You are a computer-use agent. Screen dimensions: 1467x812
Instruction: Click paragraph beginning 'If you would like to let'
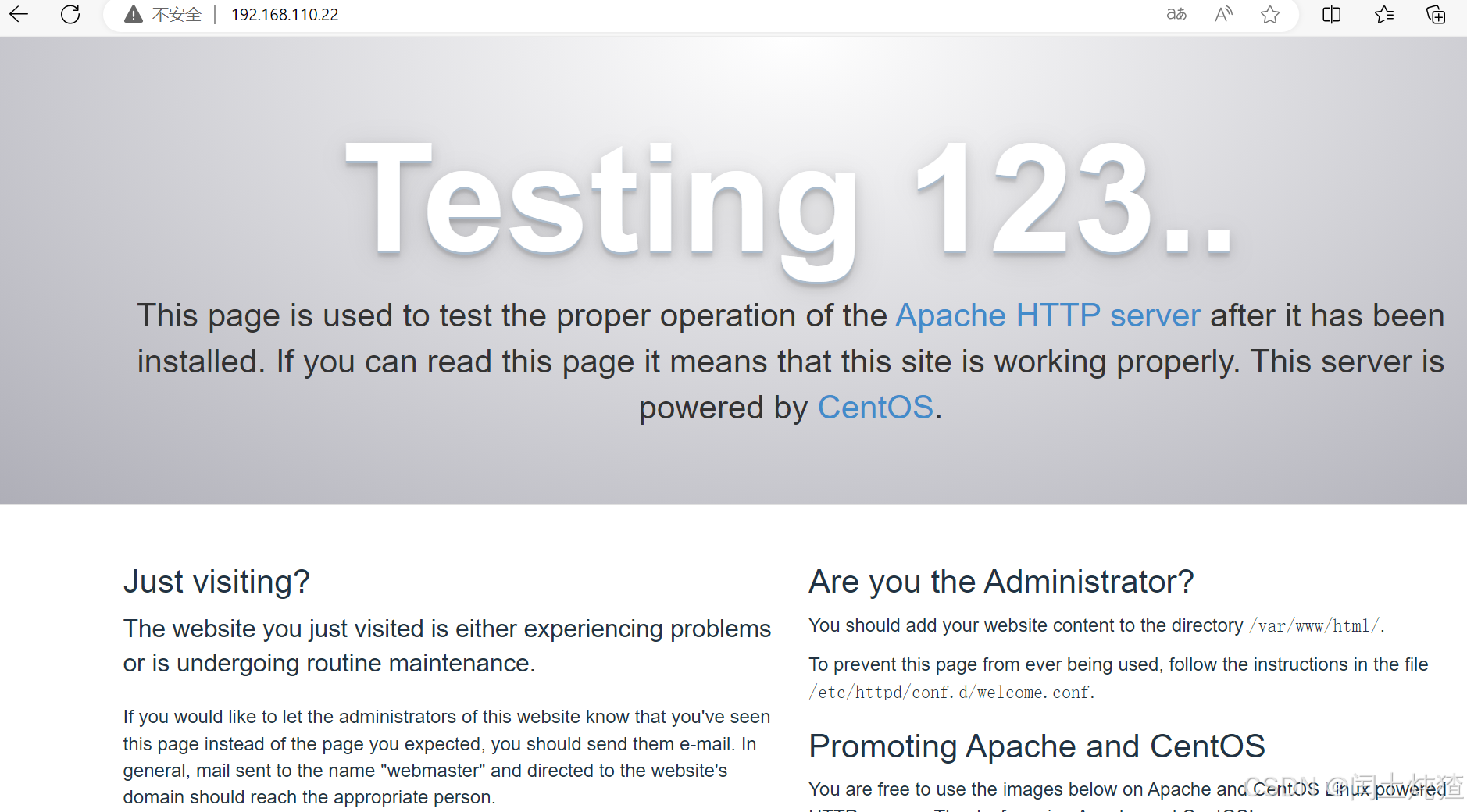[447, 757]
